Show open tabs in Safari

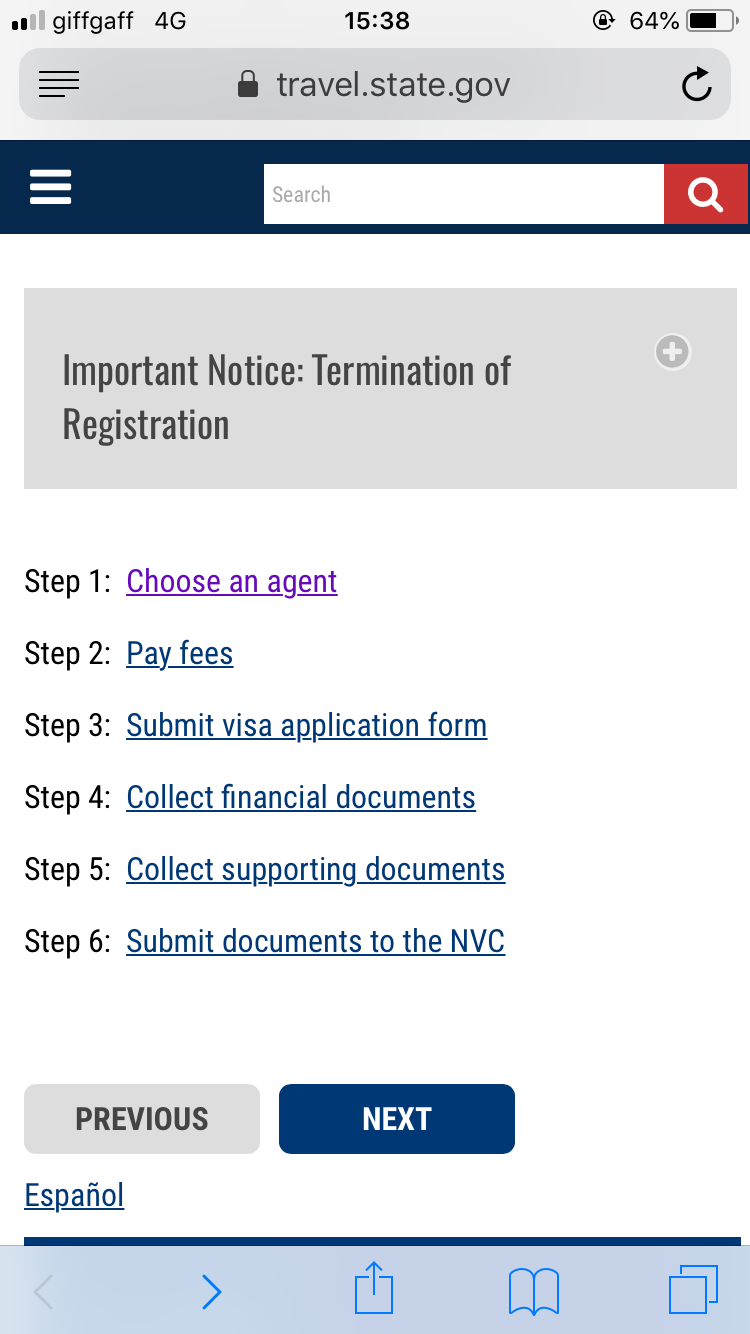[x=693, y=1289]
